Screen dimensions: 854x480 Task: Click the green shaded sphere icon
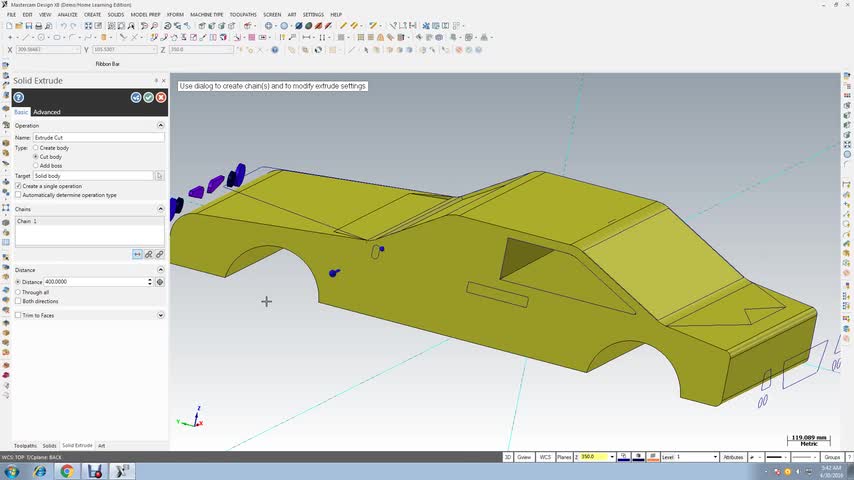(x=308, y=26)
